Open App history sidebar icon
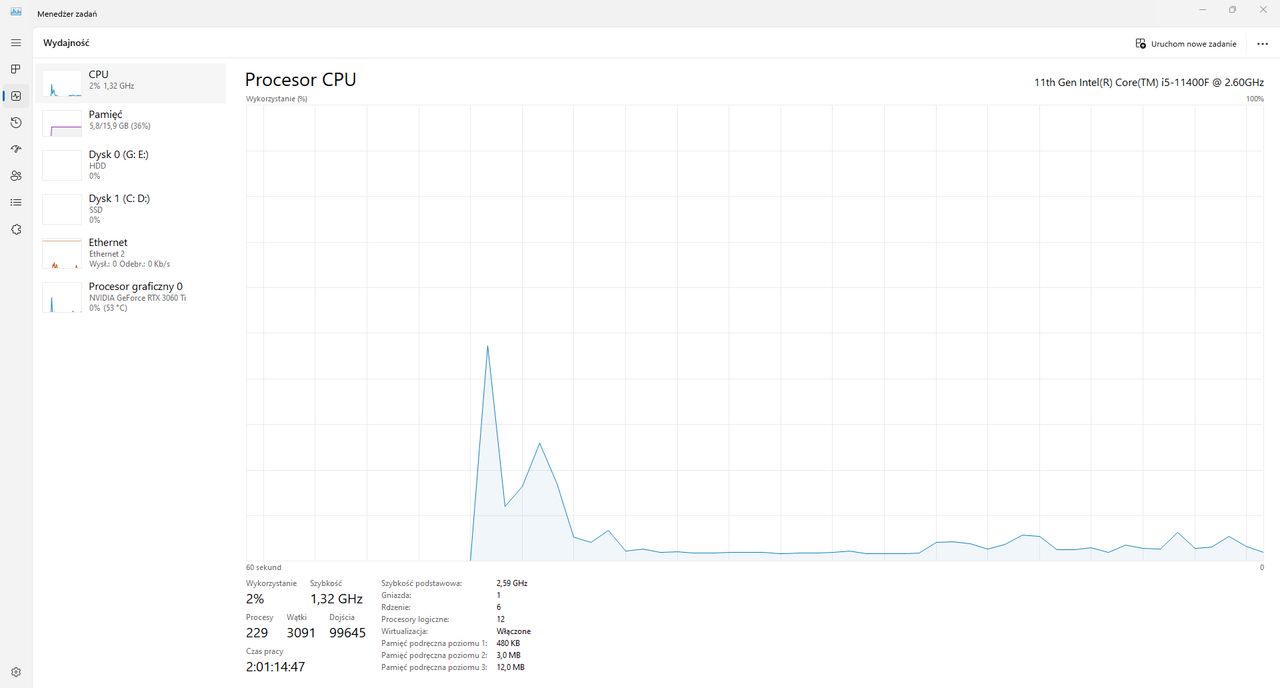The width and height of the screenshot is (1280, 688). point(16,122)
